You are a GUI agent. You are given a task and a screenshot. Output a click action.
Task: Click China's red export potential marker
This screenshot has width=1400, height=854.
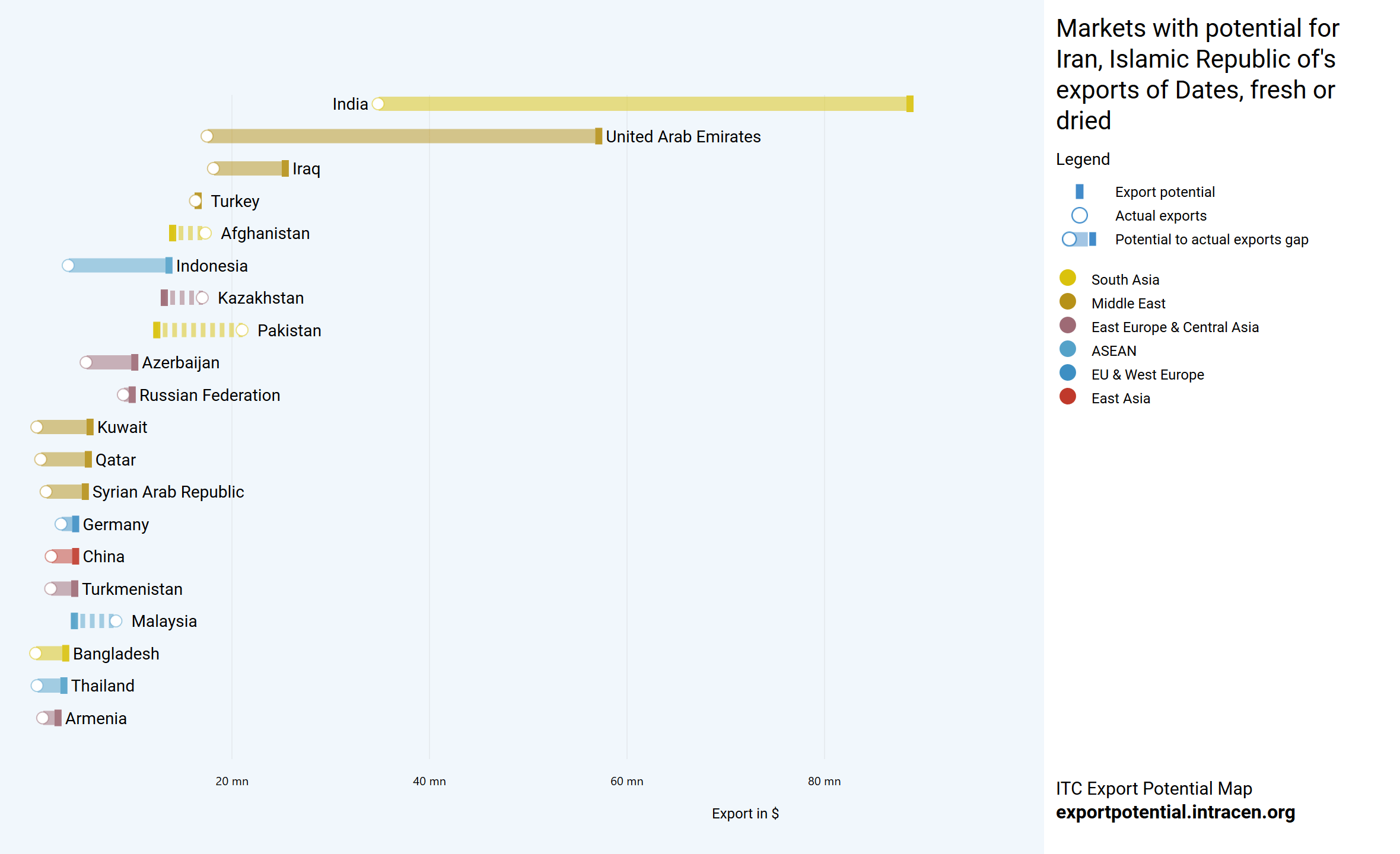(x=75, y=556)
